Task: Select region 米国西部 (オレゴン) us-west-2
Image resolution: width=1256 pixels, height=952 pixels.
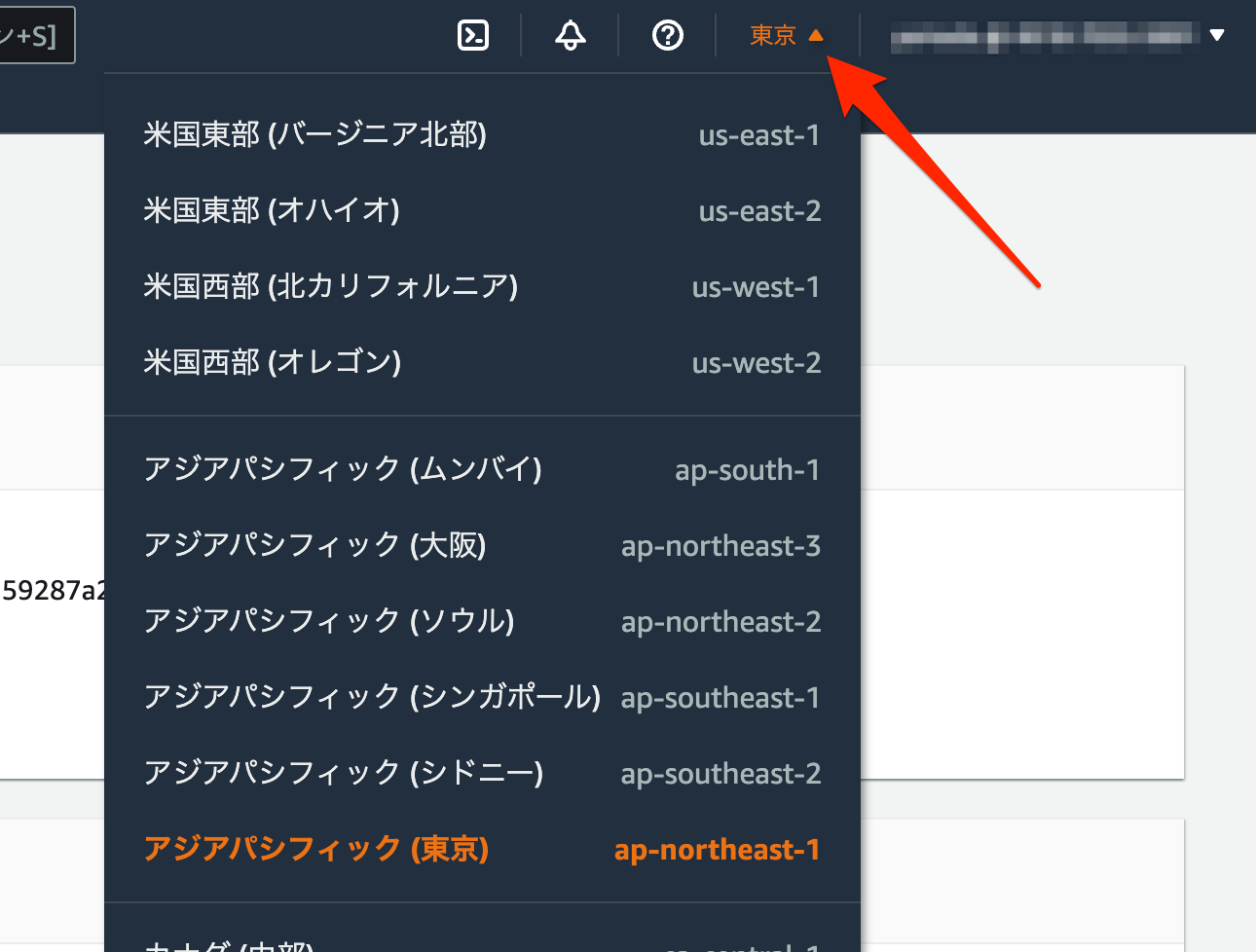Action: pos(482,362)
